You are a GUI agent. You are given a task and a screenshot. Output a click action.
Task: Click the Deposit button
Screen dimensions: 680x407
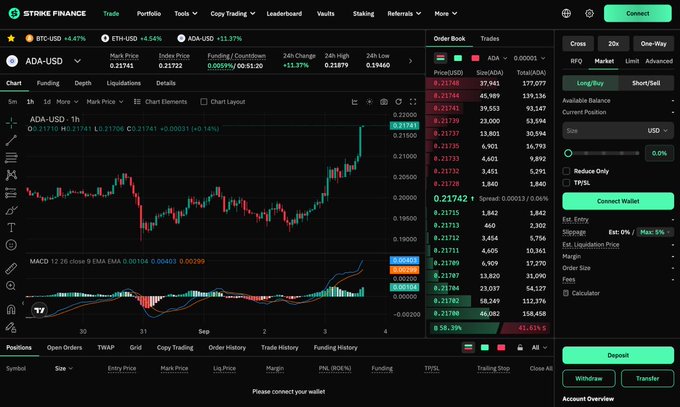618,355
